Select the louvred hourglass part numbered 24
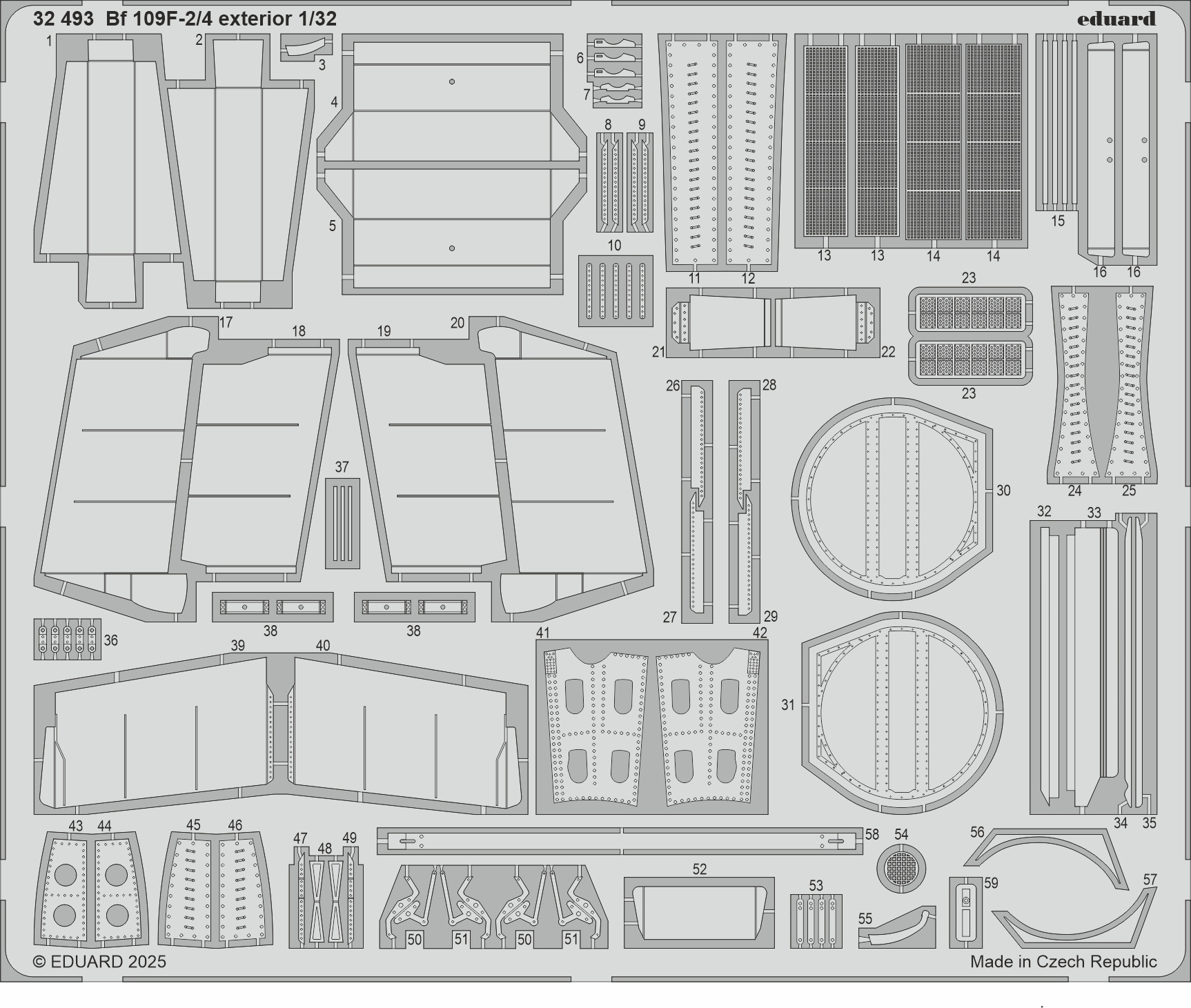1191x1008 pixels. [1076, 384]
